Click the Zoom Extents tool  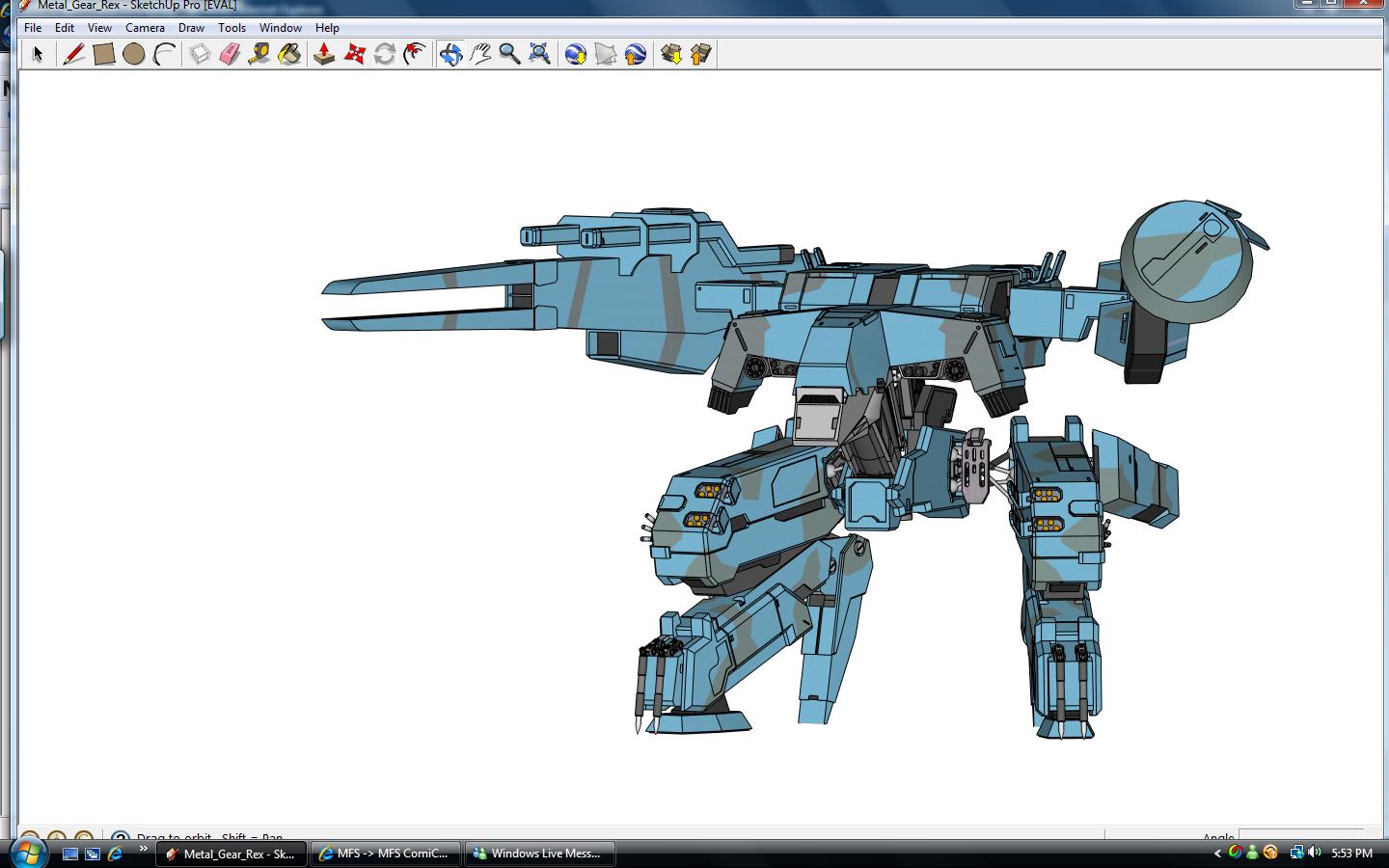click(x=540, y=54)
